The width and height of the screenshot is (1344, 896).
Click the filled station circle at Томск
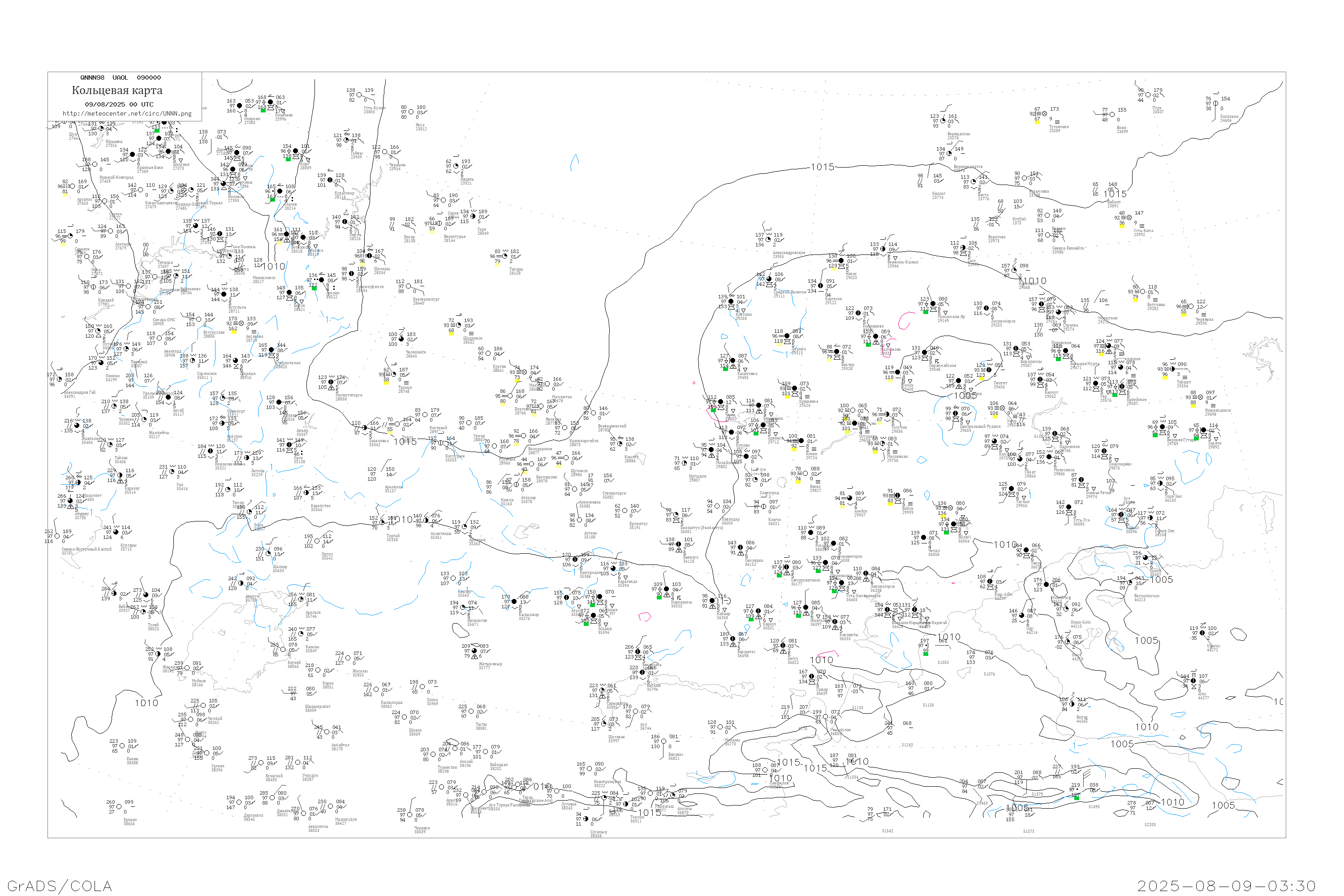point(898,373)
